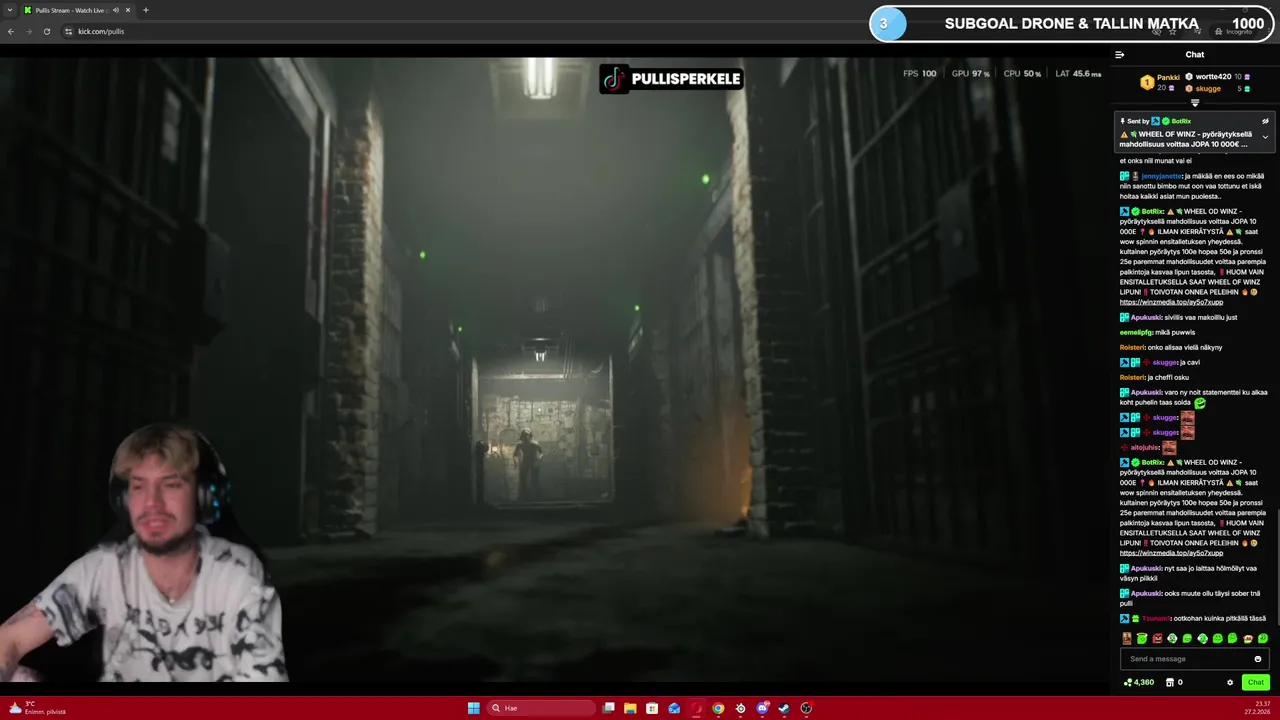The height and width of the screenshot is (720, 1280).
Task: Open Steam from taskbar
Action: click(784, 708)
